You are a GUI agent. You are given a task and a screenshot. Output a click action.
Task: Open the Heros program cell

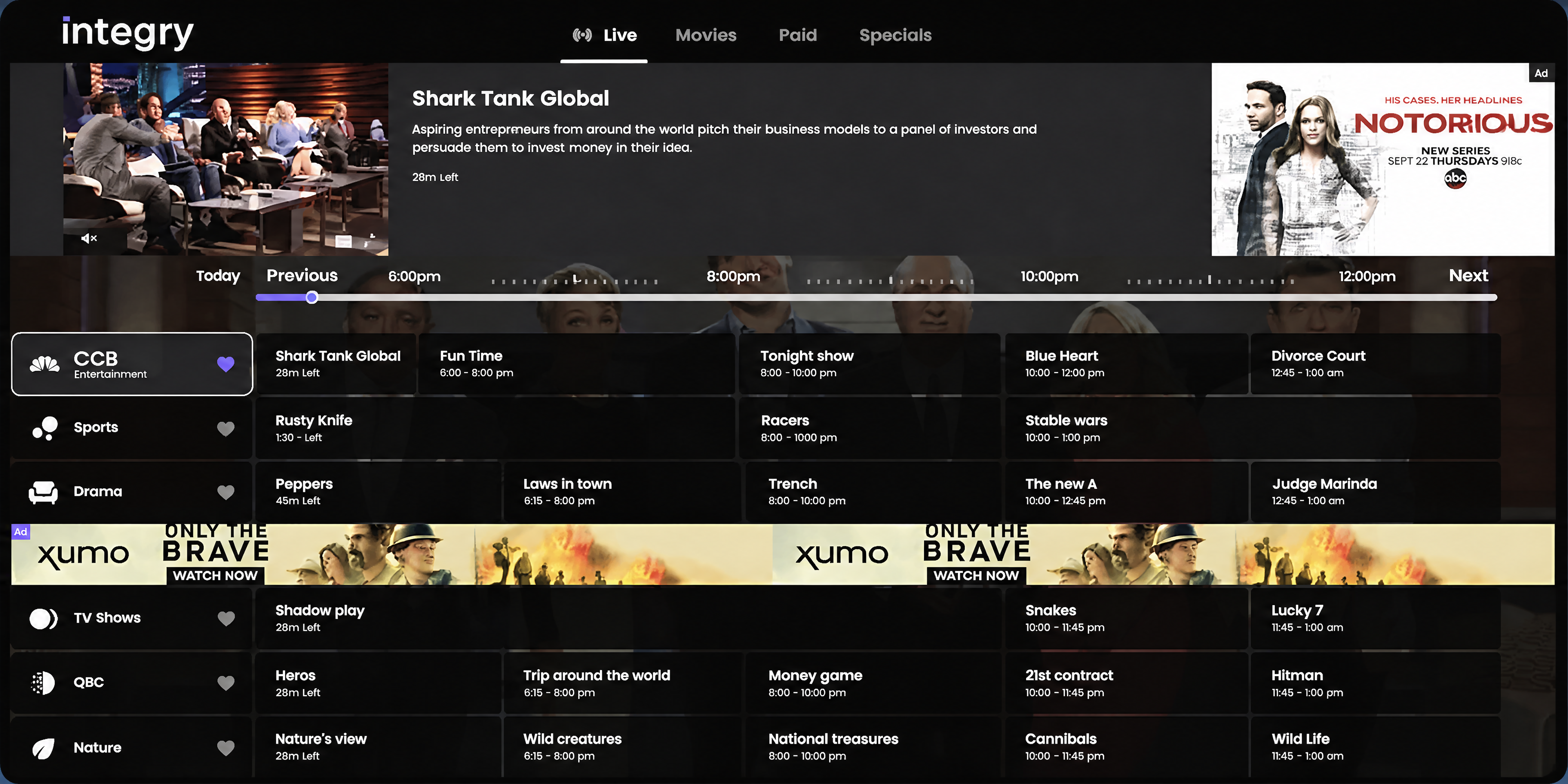379,683
